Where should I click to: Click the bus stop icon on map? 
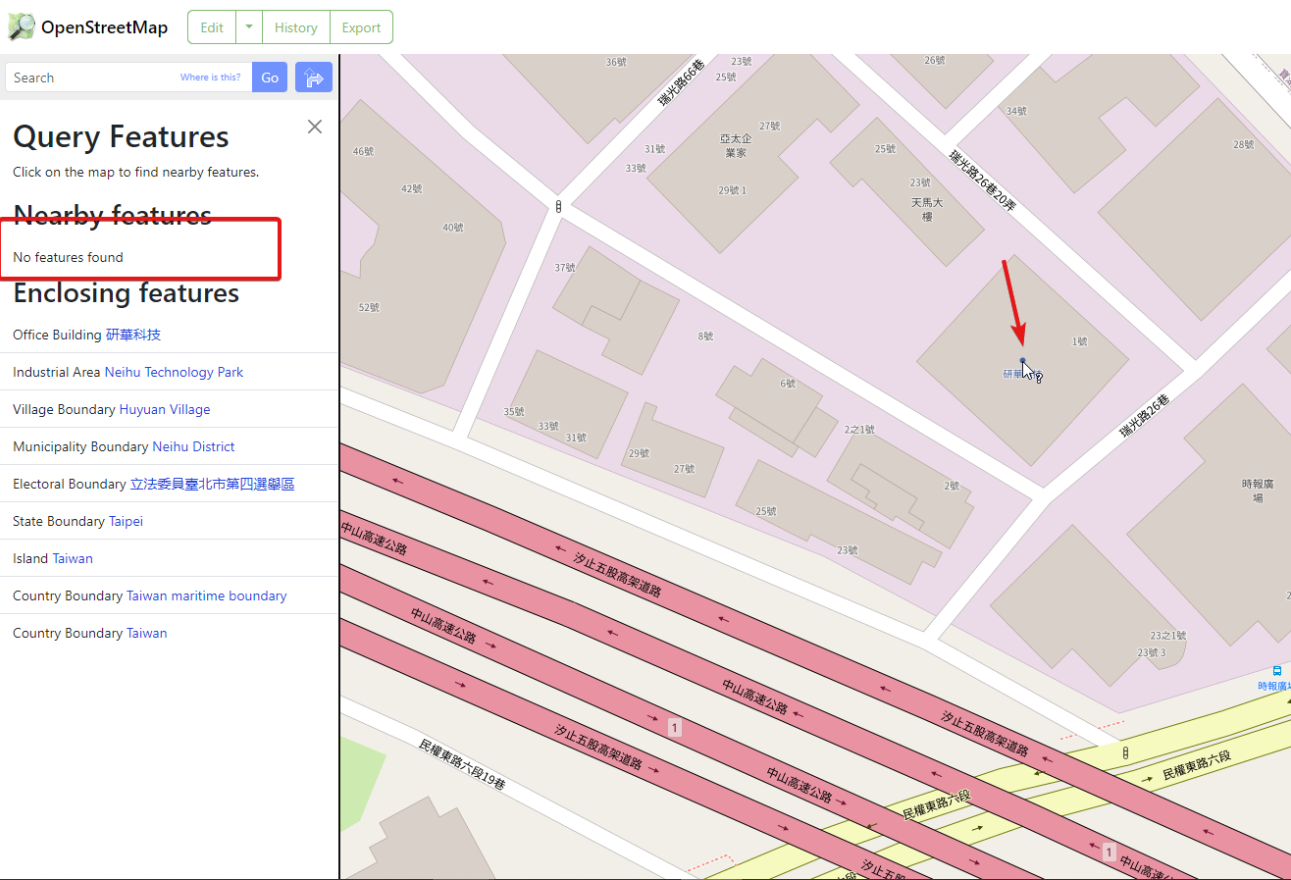[x=1277, y=671]
